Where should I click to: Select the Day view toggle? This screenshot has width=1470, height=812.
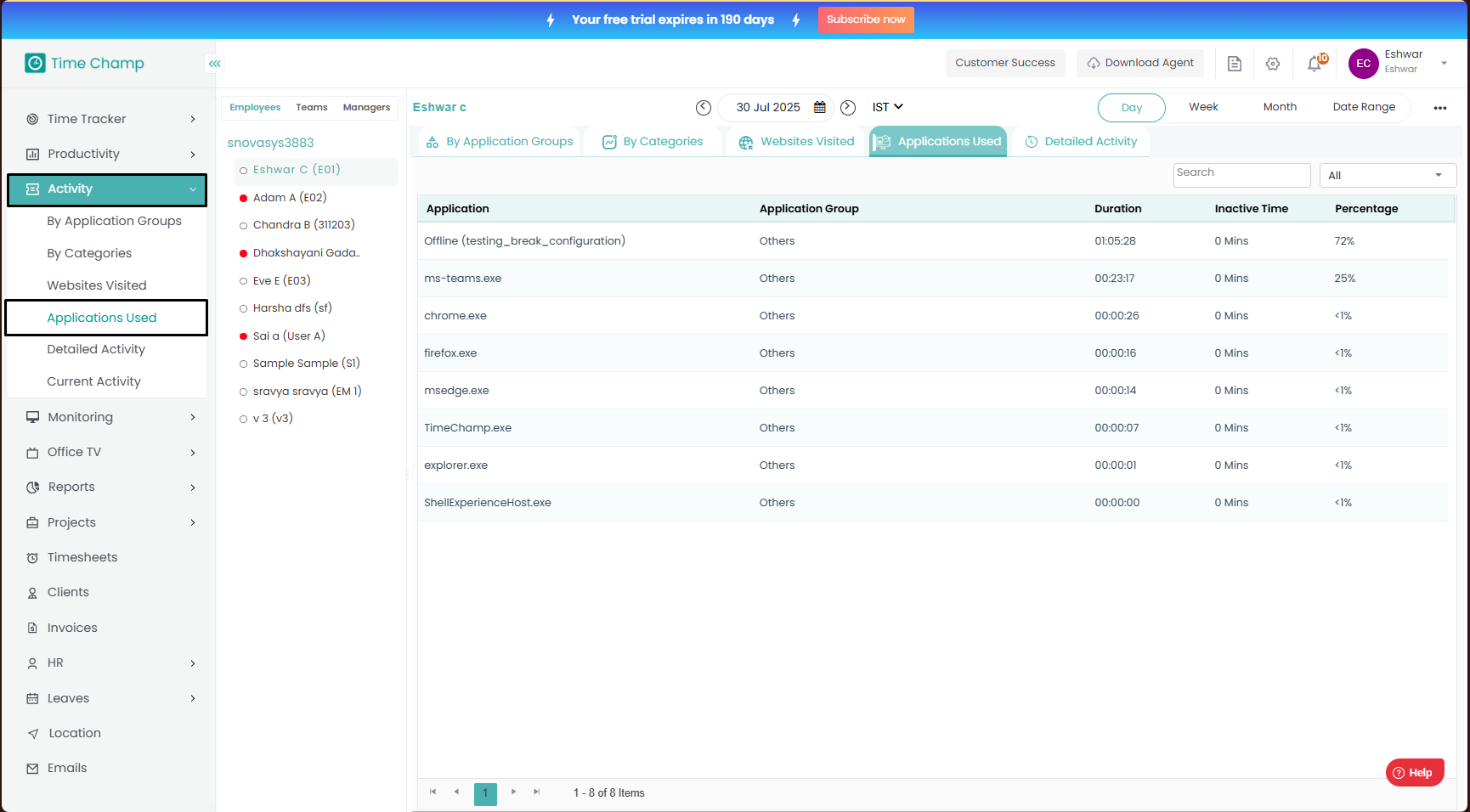pos(1131,108)
